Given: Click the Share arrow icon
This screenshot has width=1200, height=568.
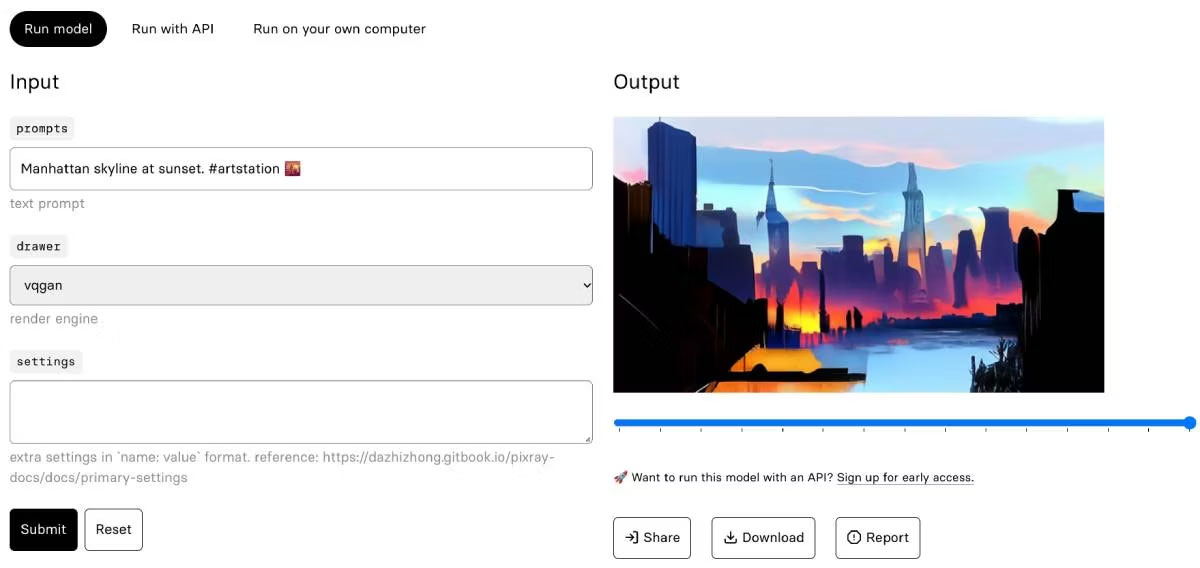Looking at the screenshot, I should pyautogui.click(x=632, y=538).
